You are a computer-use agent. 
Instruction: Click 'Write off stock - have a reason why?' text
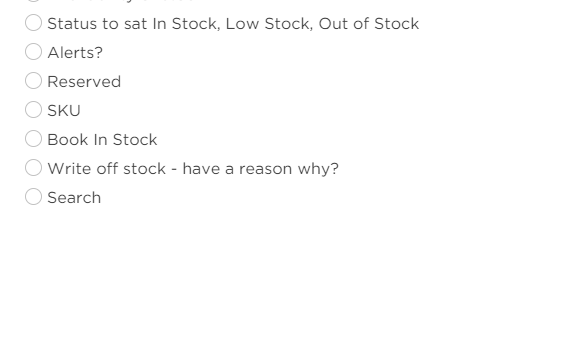click(193, 169)
